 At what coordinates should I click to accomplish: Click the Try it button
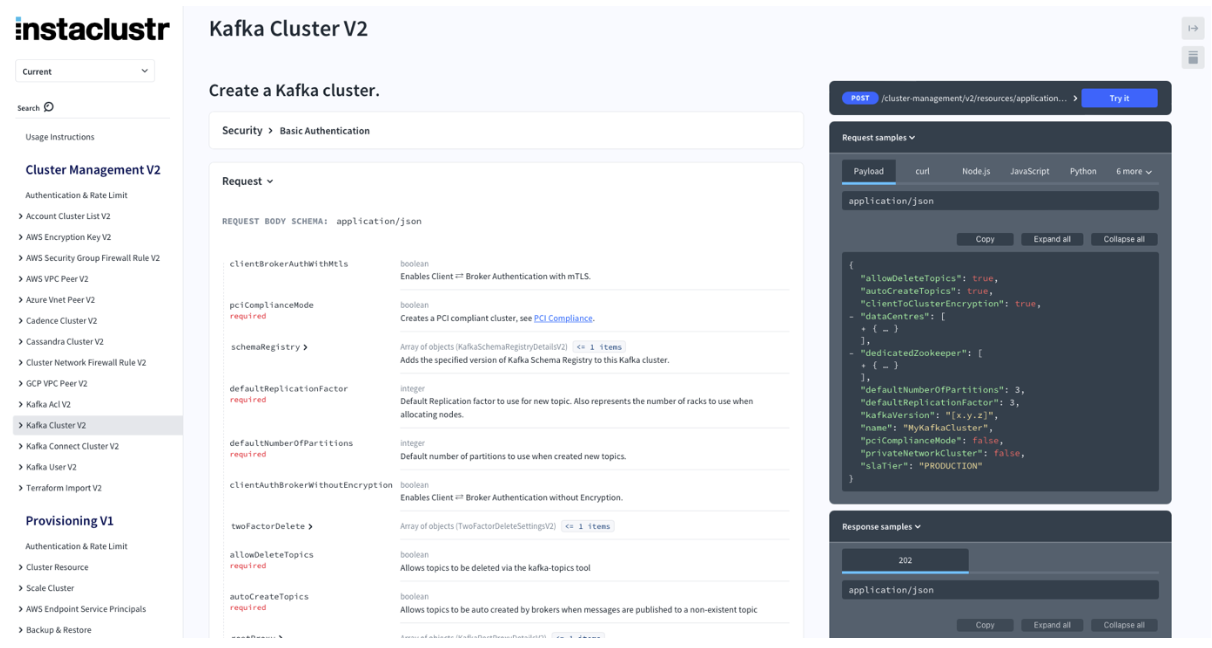[1119, 98]
